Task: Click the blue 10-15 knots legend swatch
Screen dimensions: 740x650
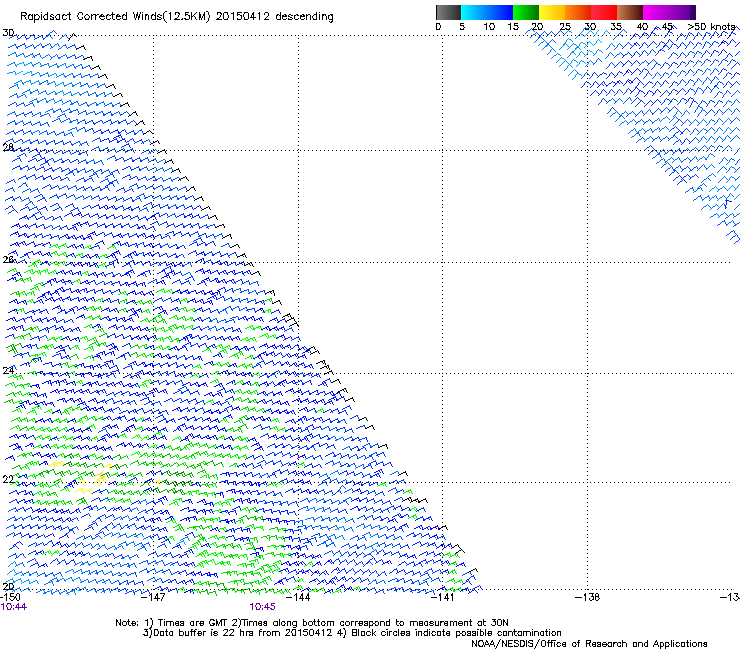Action: [500, 12]
